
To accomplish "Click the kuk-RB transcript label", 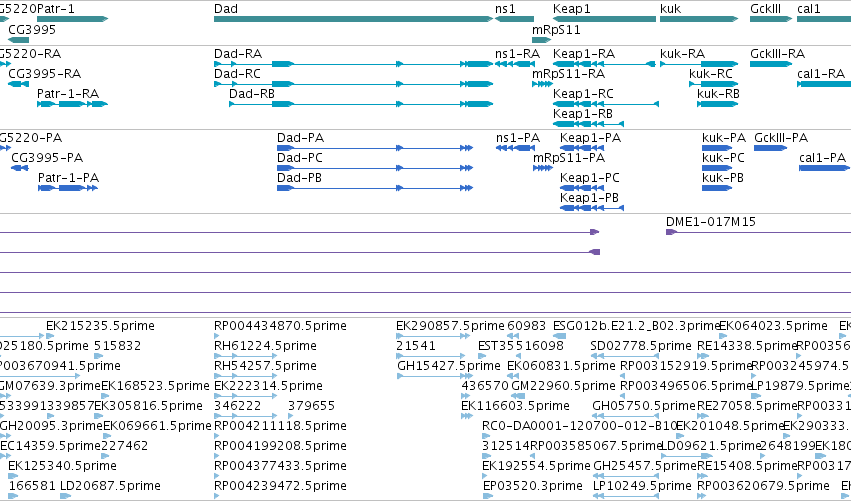I will (718, 94).
